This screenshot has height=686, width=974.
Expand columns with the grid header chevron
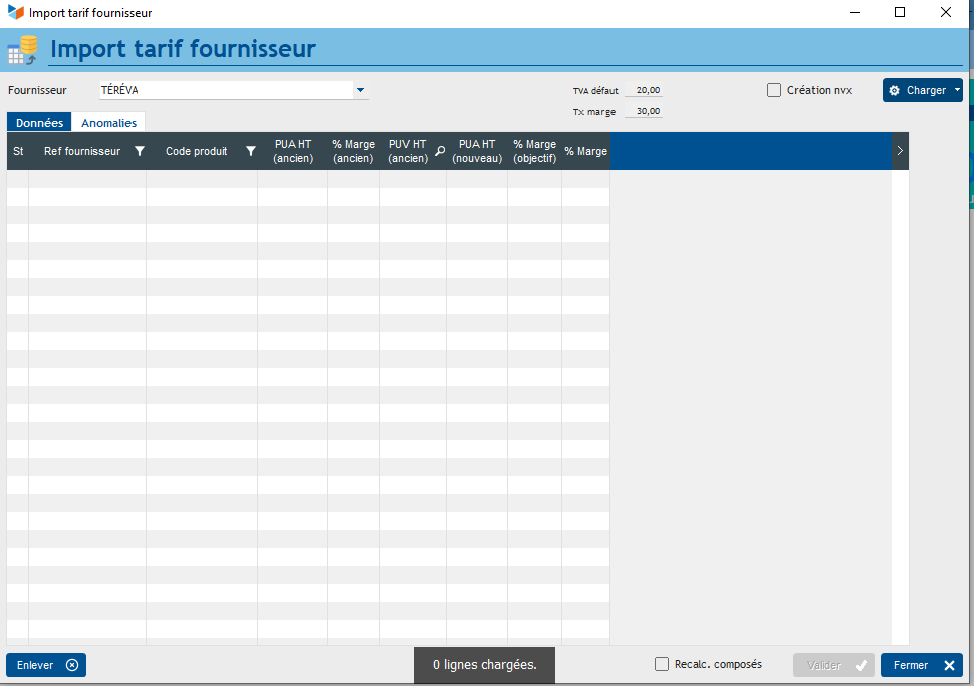point(900,151)
